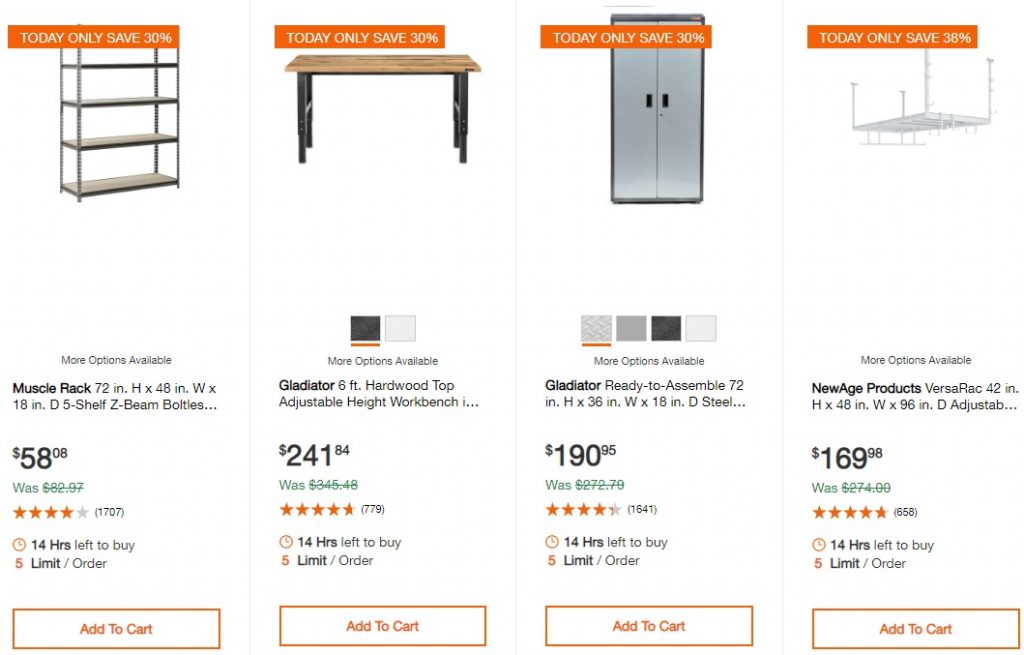The height and width of the screenshot is (655, 1024).
Task: Select the black workbench color swatch
Action: tap(365, 328)
